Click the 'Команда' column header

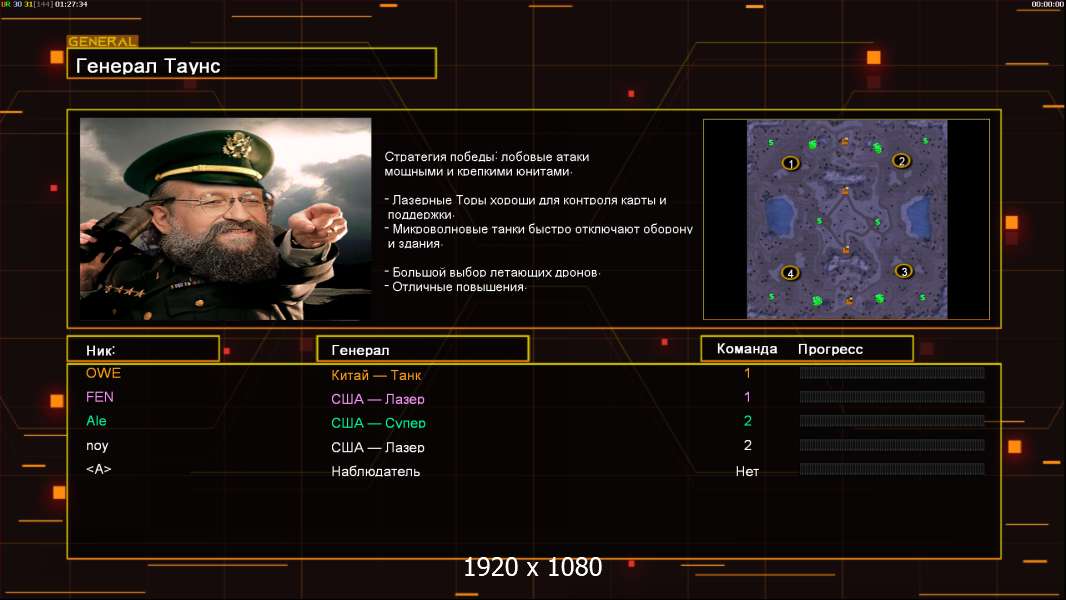[746, 349]
